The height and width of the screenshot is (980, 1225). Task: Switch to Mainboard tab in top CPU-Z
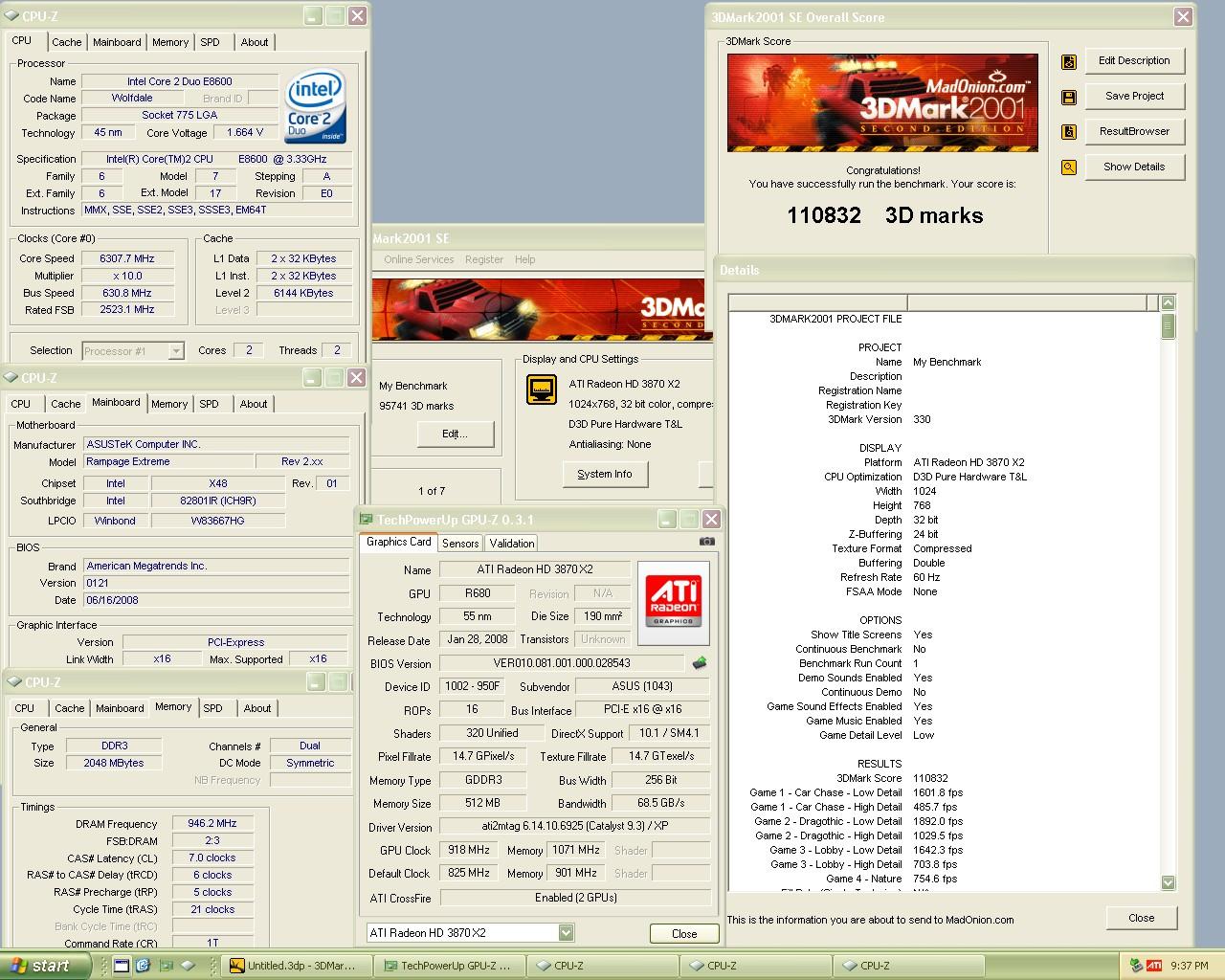pyautogui.click(x=117, y=42)
